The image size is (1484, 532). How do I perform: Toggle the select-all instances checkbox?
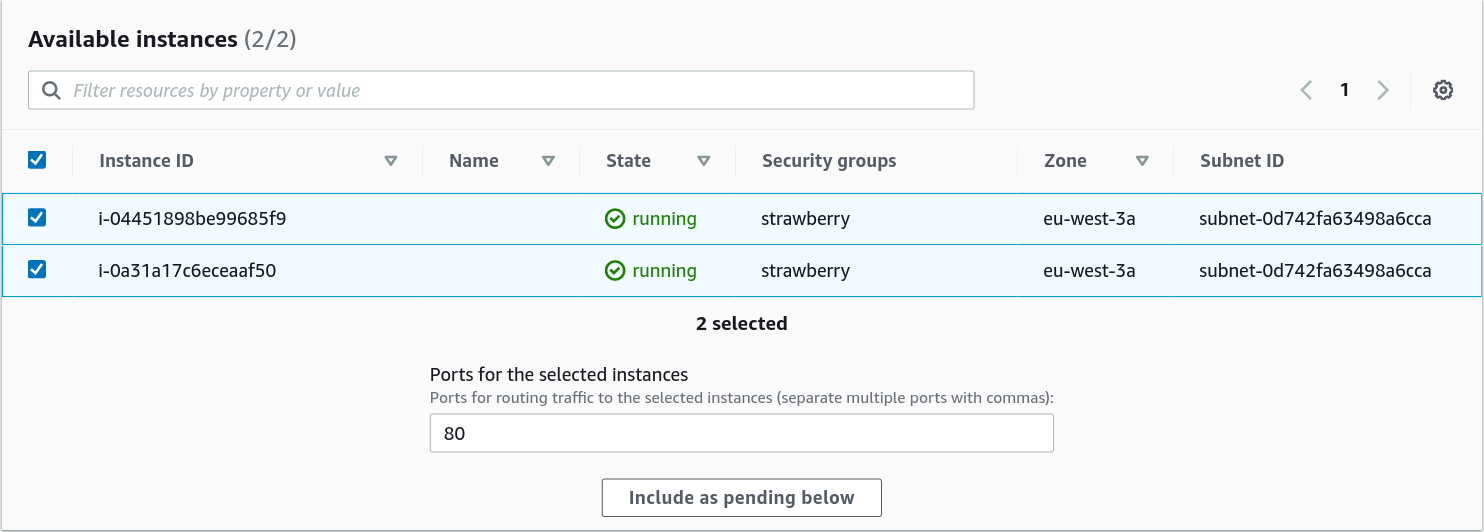37,160
